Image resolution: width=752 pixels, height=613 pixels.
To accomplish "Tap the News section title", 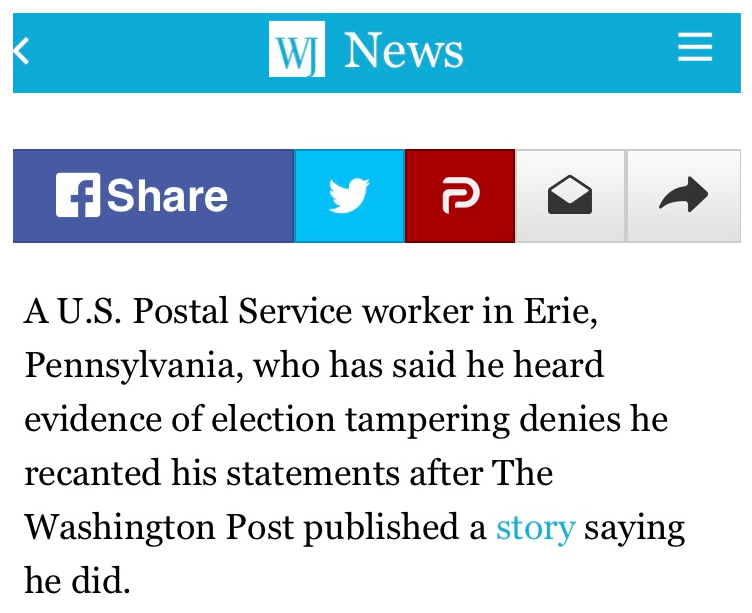I will coord(403,50).
